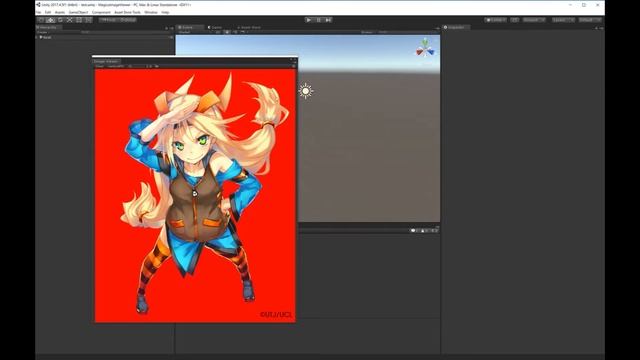The height and width of the screenshot is (360, 640).
Task: Select the floating image viewer tab
Action: click(106, 61)
